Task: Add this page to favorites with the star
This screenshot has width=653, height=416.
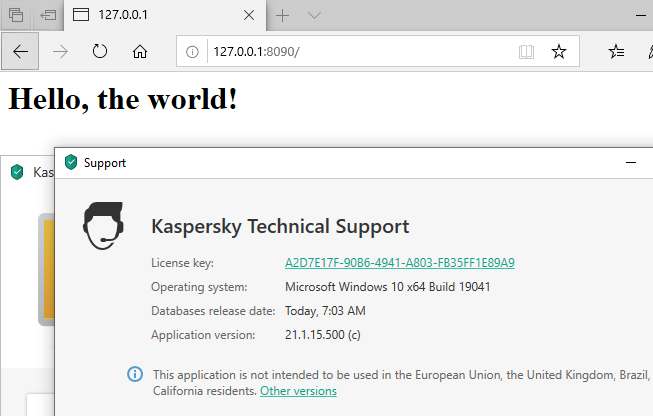Action: (559, 52)
